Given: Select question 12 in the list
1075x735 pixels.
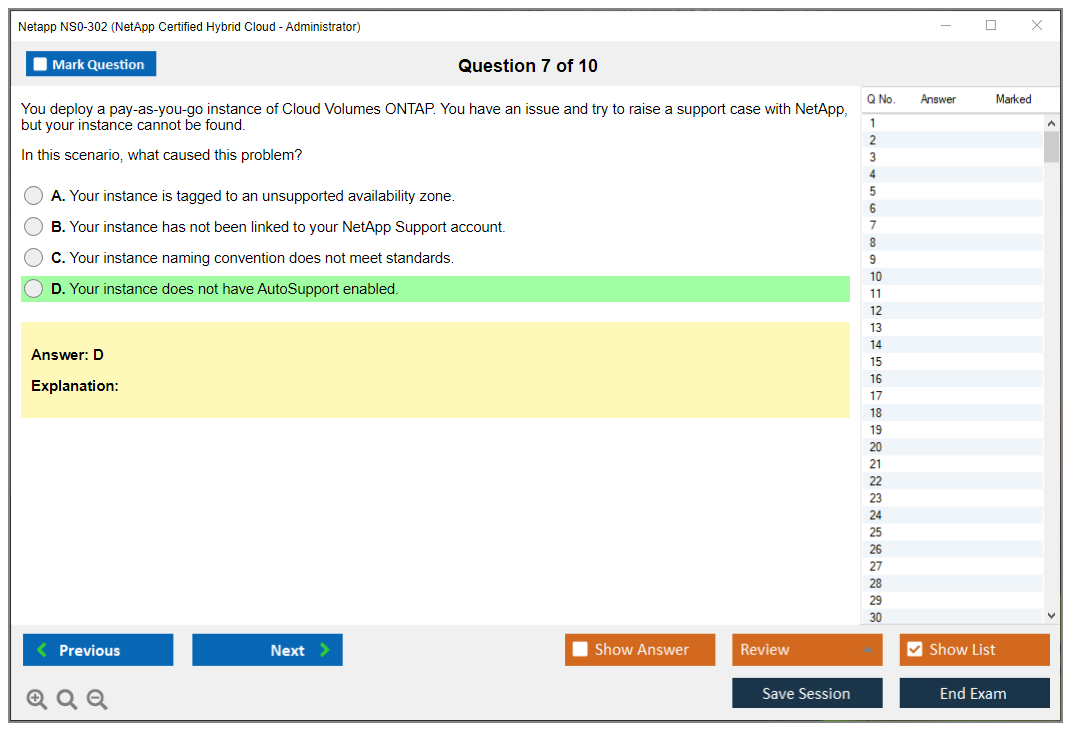Looking at the screenshot, I should (876, 311).
